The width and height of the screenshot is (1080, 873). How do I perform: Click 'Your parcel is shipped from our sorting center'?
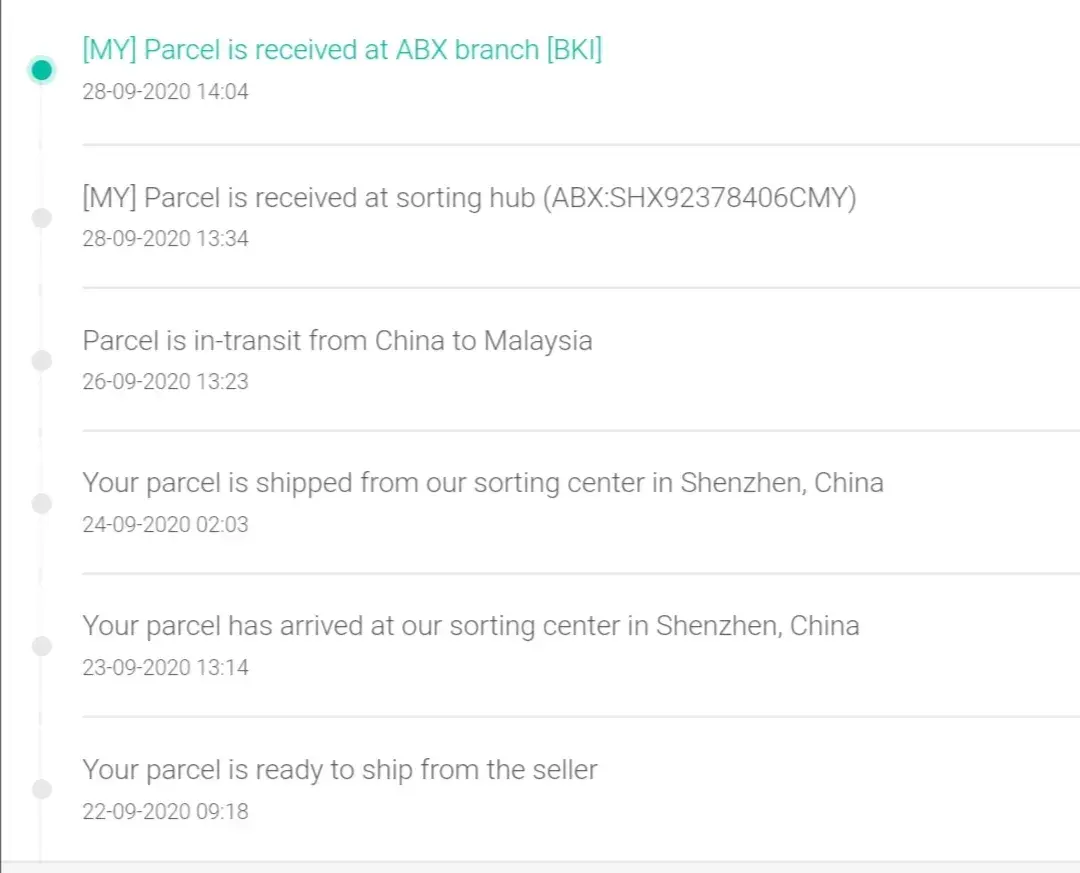pos(482,484)
